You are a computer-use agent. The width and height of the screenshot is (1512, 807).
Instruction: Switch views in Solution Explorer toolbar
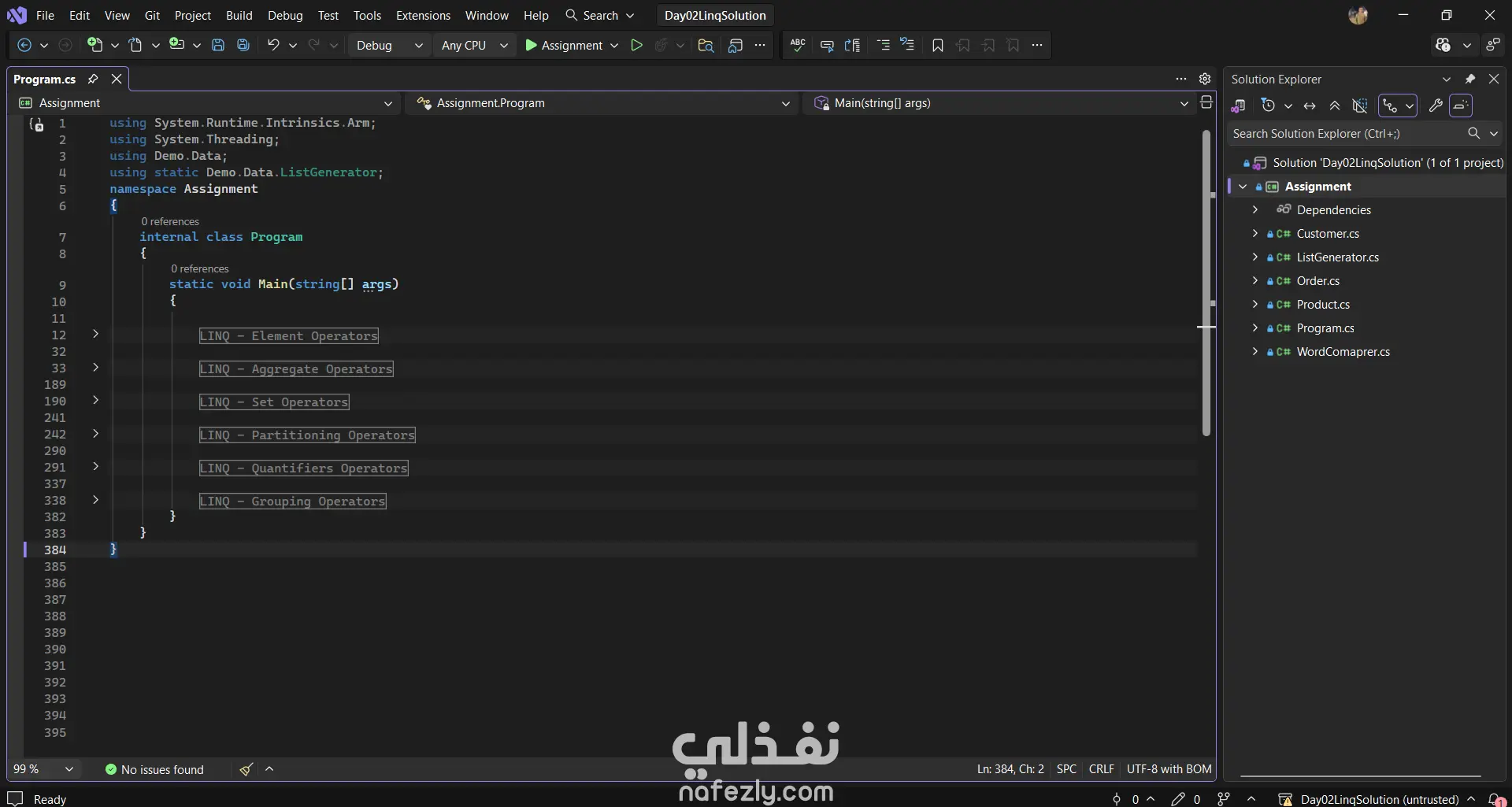click(1238, 106)
